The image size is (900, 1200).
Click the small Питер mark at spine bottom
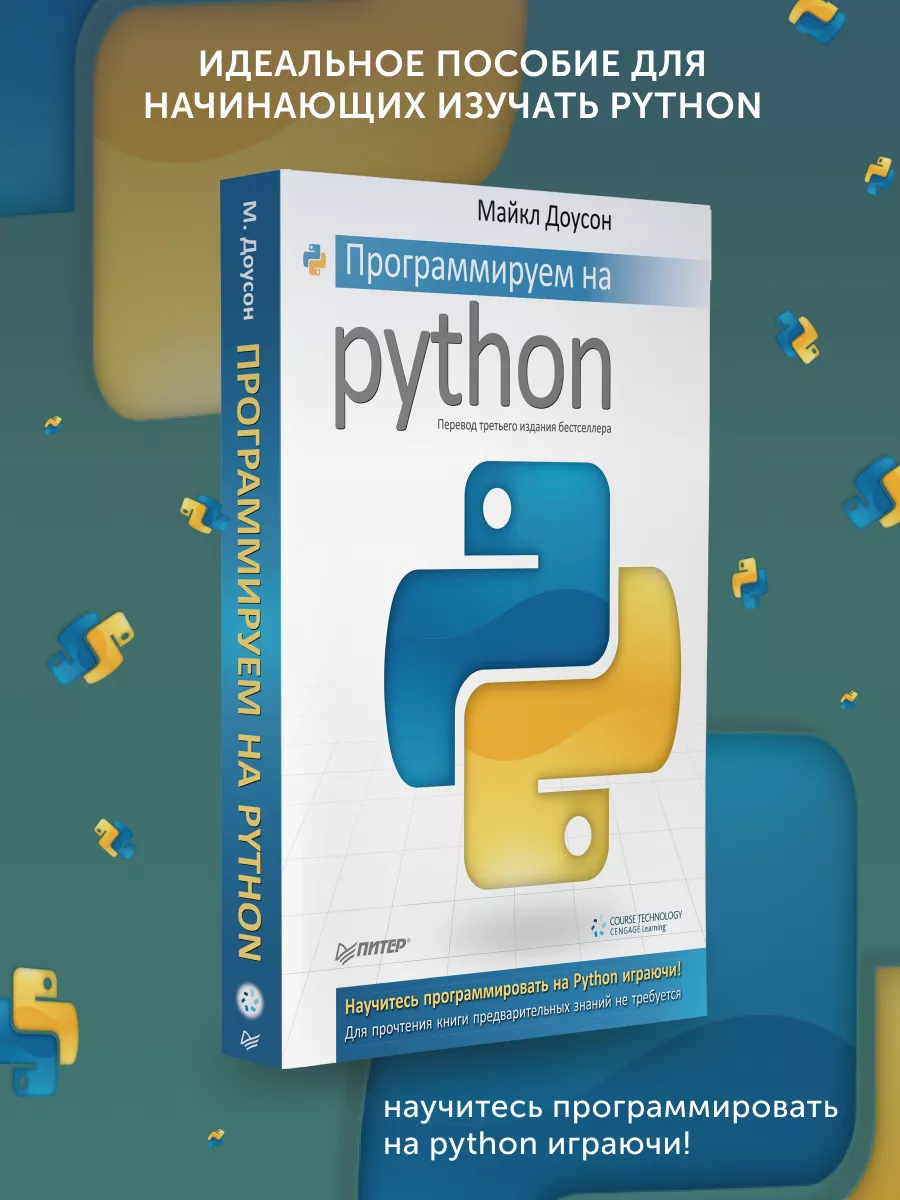tap(245, 1037)
